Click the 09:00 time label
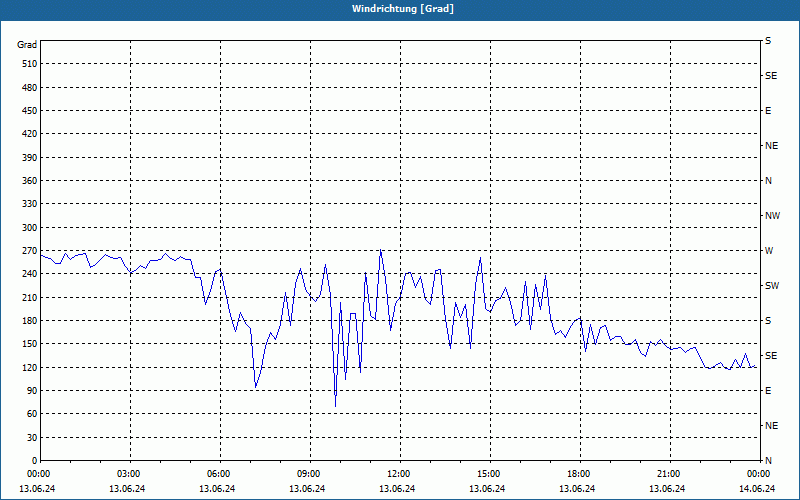800x500 pixels. pos(308,474)
